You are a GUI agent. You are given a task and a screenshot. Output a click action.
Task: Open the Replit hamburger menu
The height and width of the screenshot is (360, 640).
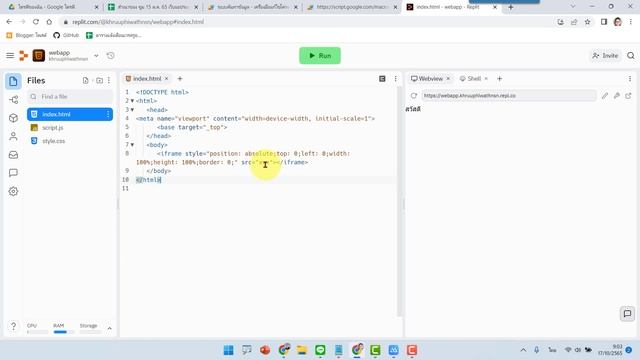coord(10,56)
